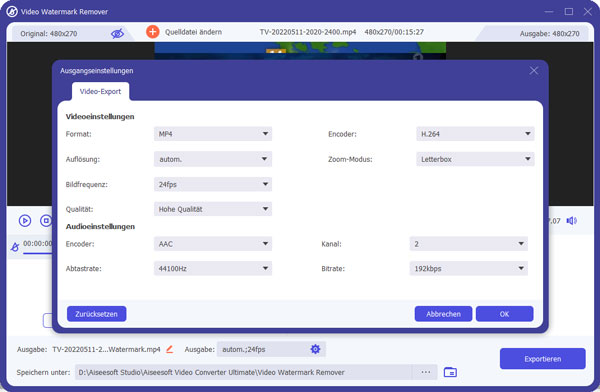Click the orange plus add-file icon

153,32
